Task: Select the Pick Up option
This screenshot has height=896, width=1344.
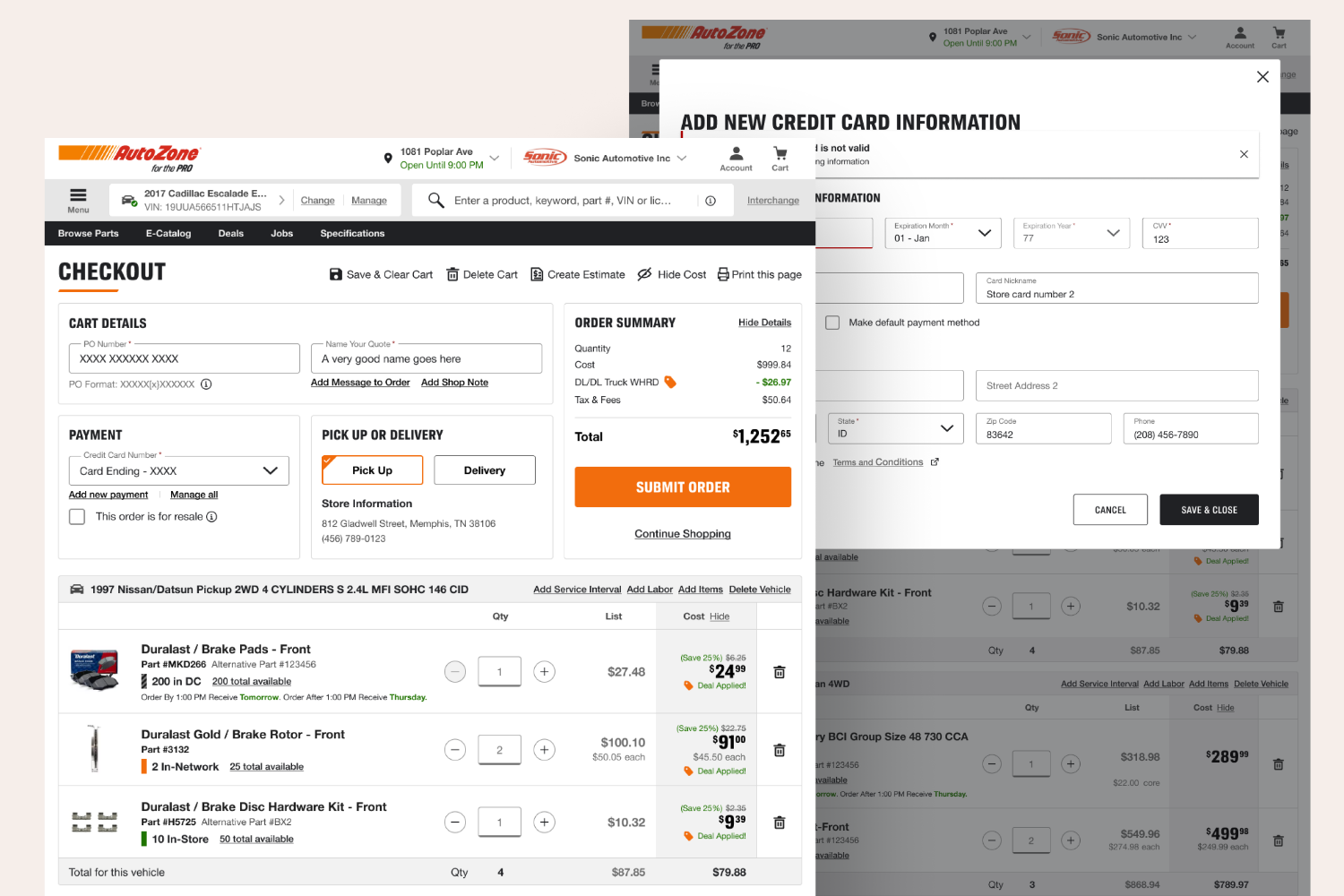Action: pos(372,470)
